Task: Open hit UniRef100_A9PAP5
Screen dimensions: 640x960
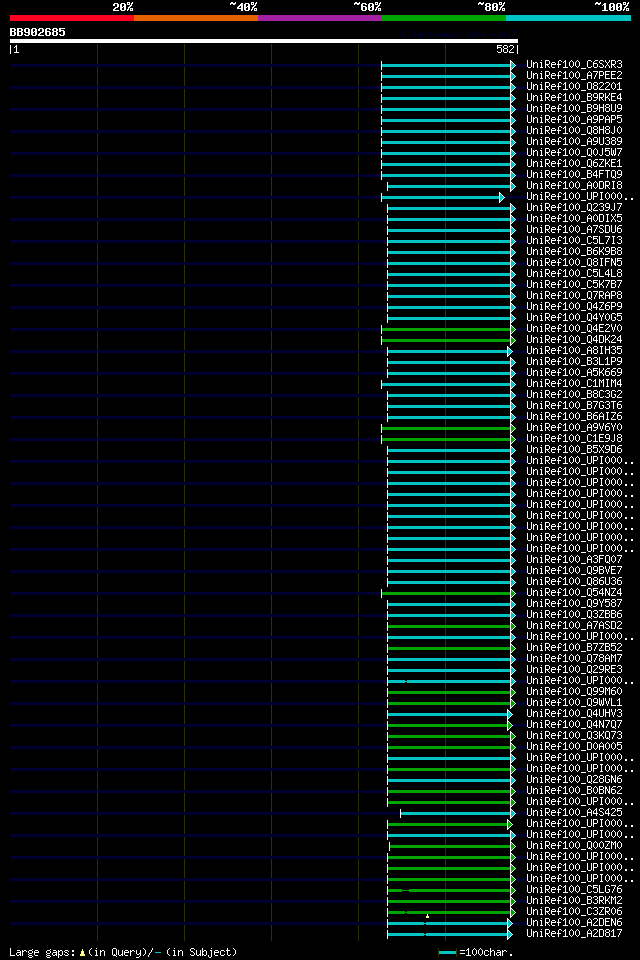Action: tap(574, 119)
